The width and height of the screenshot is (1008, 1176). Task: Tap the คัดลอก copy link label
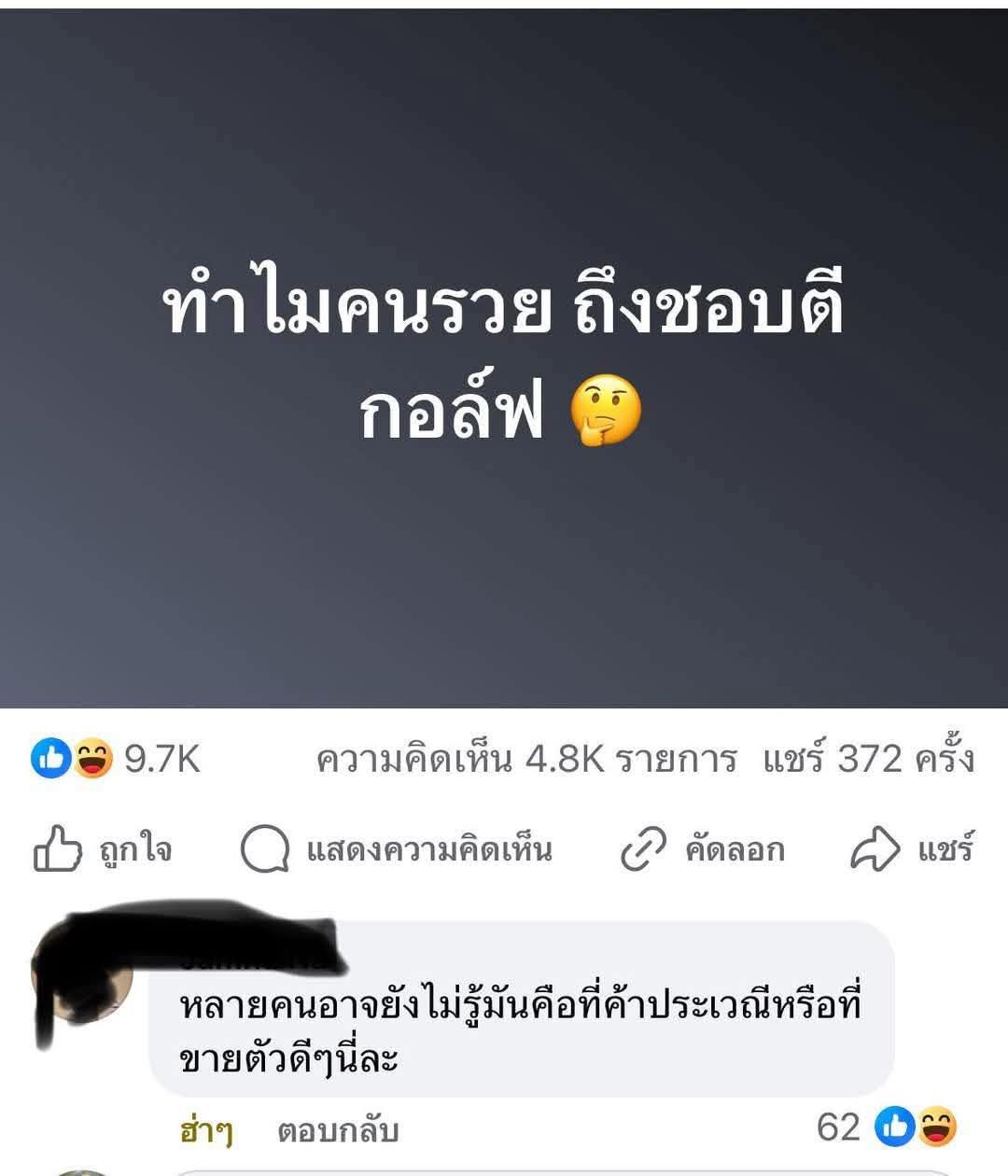pyautogui.click(x=735, y=849)
